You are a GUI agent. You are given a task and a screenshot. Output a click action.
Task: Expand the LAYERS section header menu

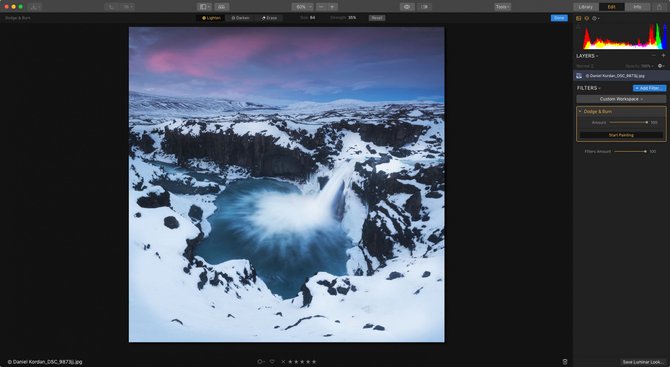click(587, 56)
